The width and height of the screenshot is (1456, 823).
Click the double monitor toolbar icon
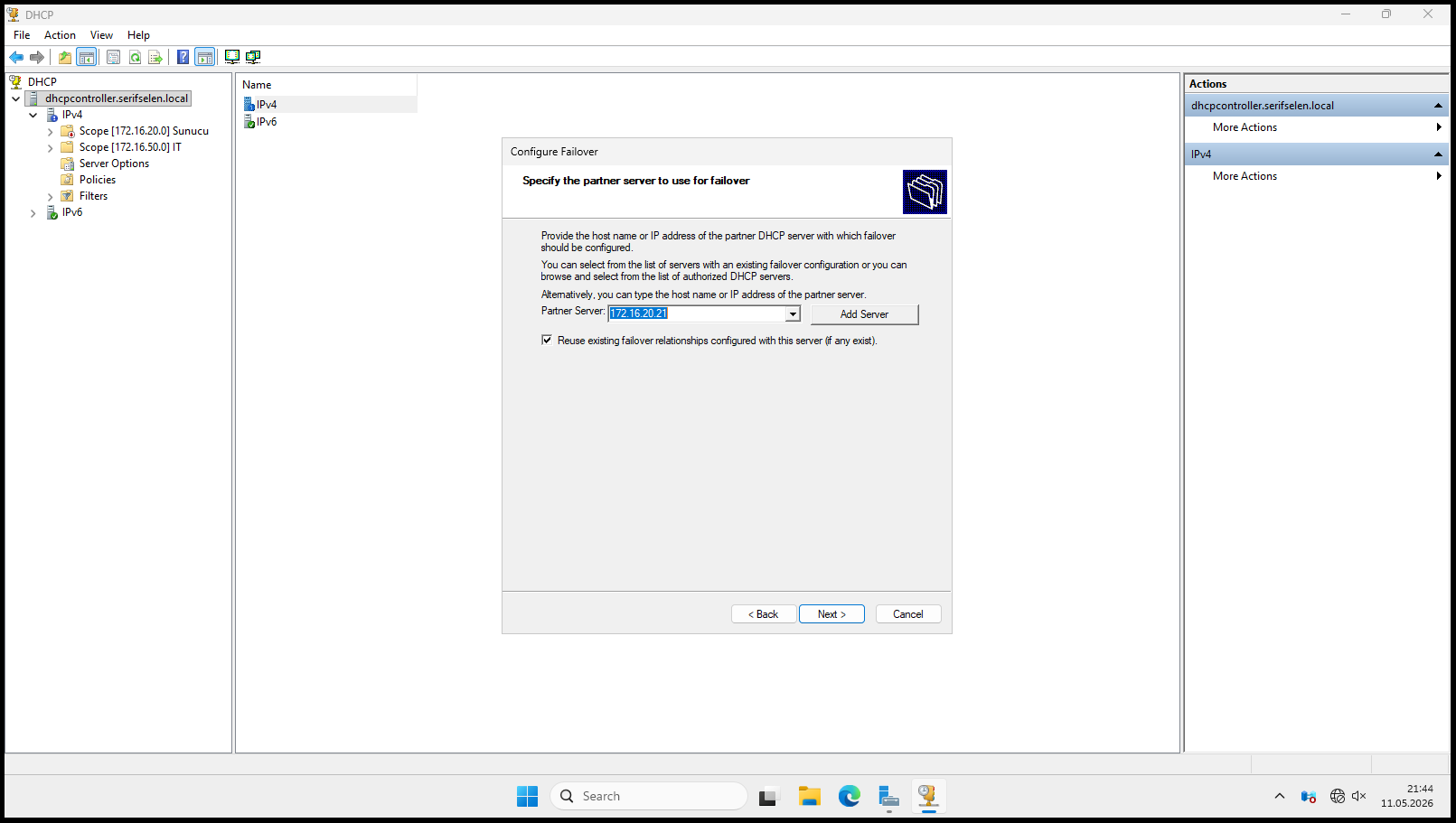tap(253, 57)
